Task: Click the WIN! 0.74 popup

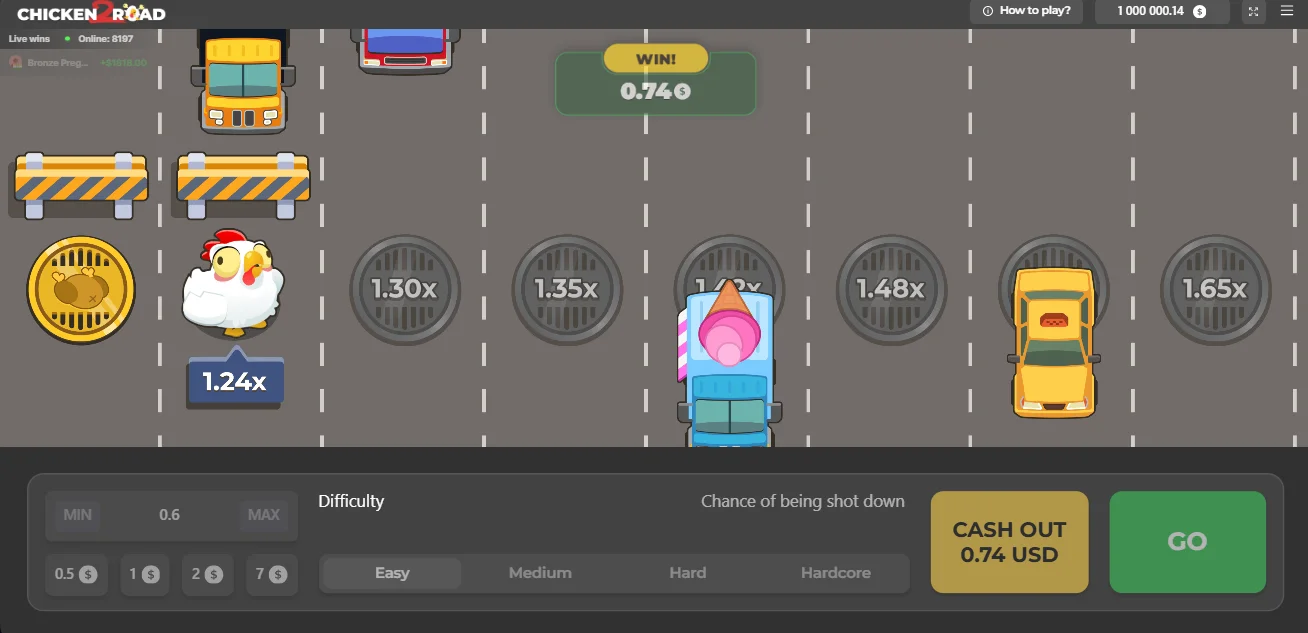Action: [656, 80]
